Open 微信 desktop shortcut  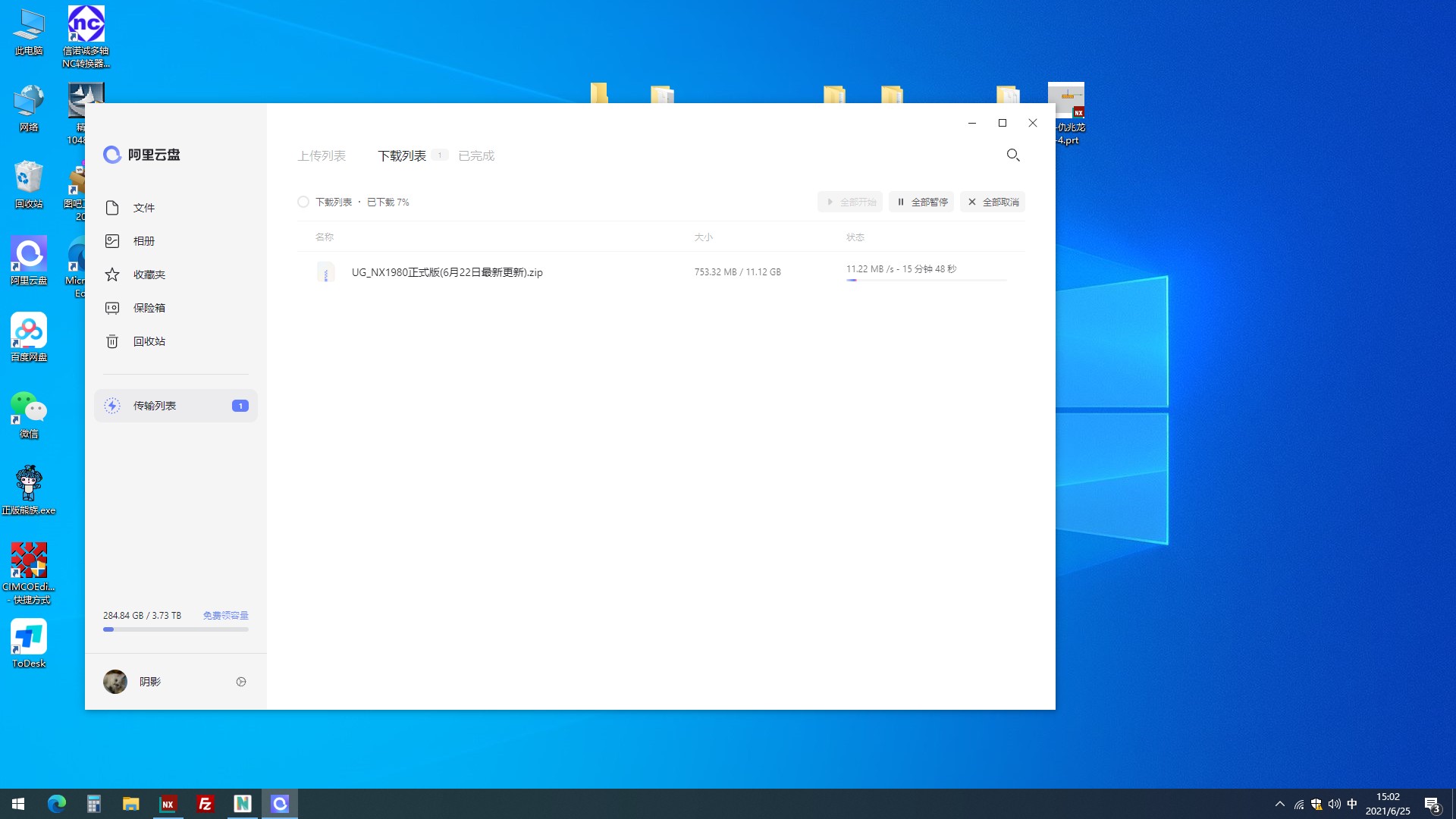29,415
